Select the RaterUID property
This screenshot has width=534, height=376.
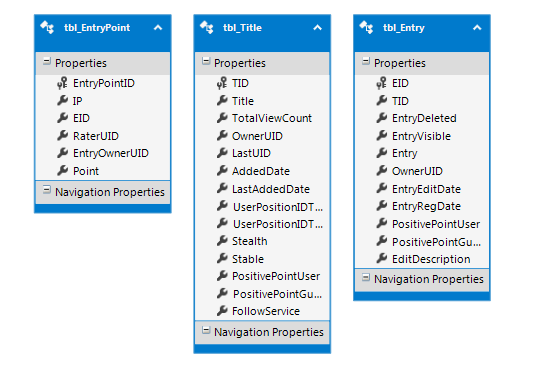pos(96,136)
